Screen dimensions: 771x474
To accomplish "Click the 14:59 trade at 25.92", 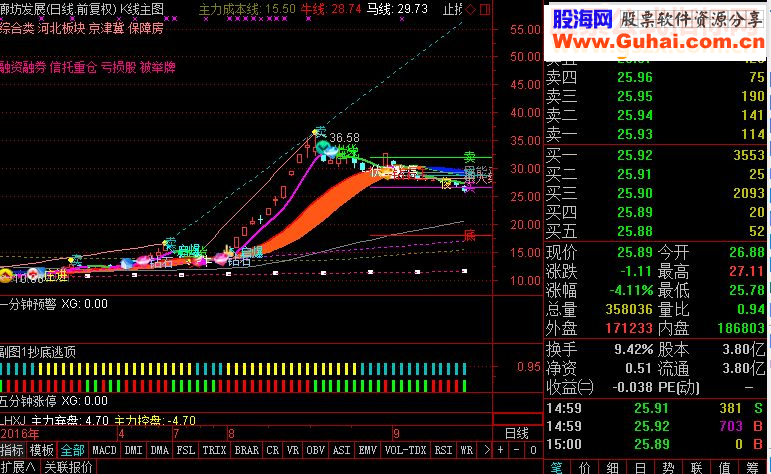I will 654,426.
